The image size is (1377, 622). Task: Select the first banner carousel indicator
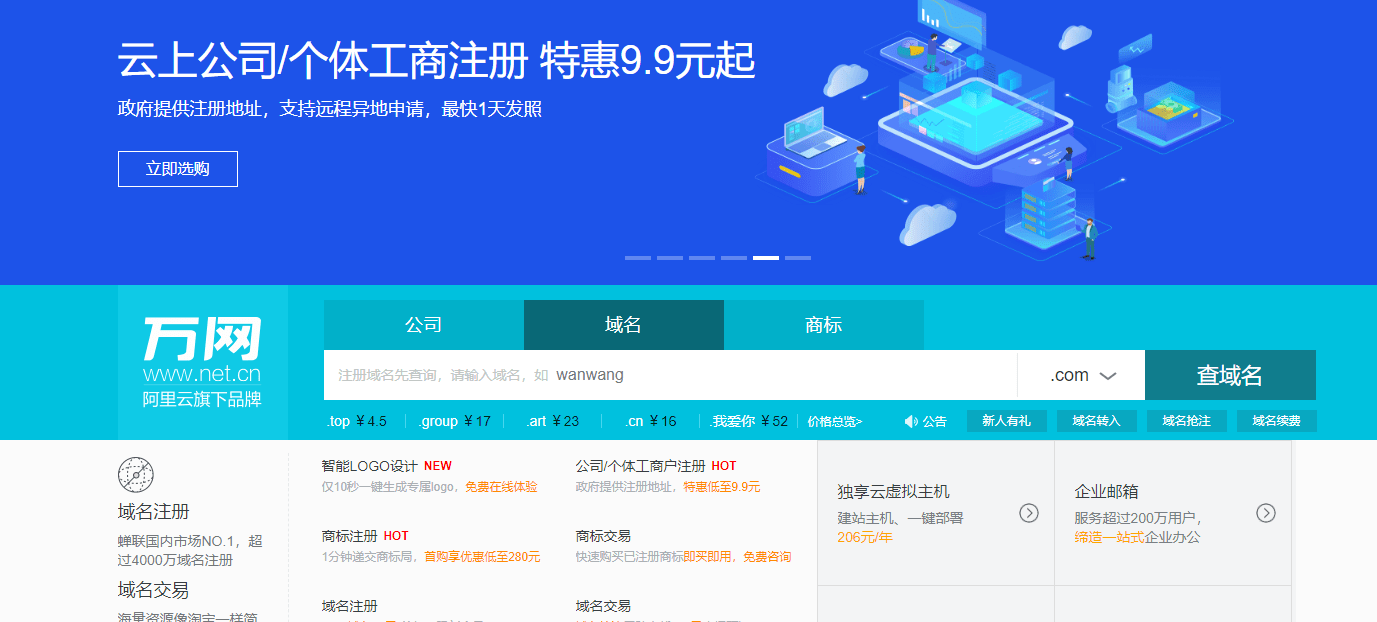pos(638,258)
